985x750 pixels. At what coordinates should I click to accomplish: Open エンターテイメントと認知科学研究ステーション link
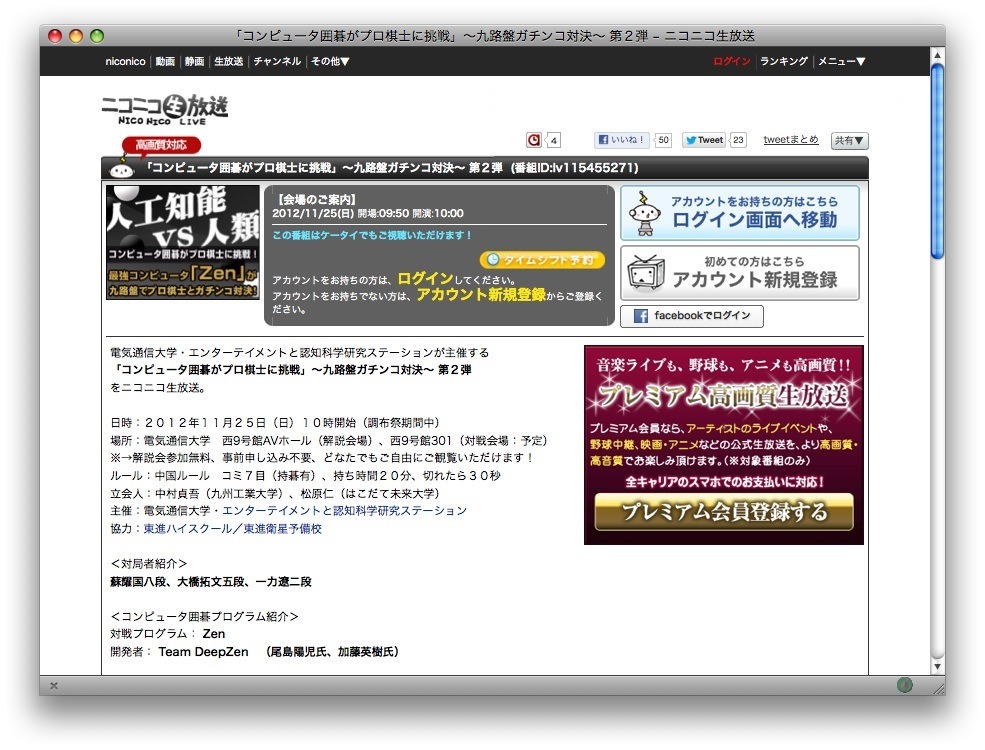click(x=344, y=511)
